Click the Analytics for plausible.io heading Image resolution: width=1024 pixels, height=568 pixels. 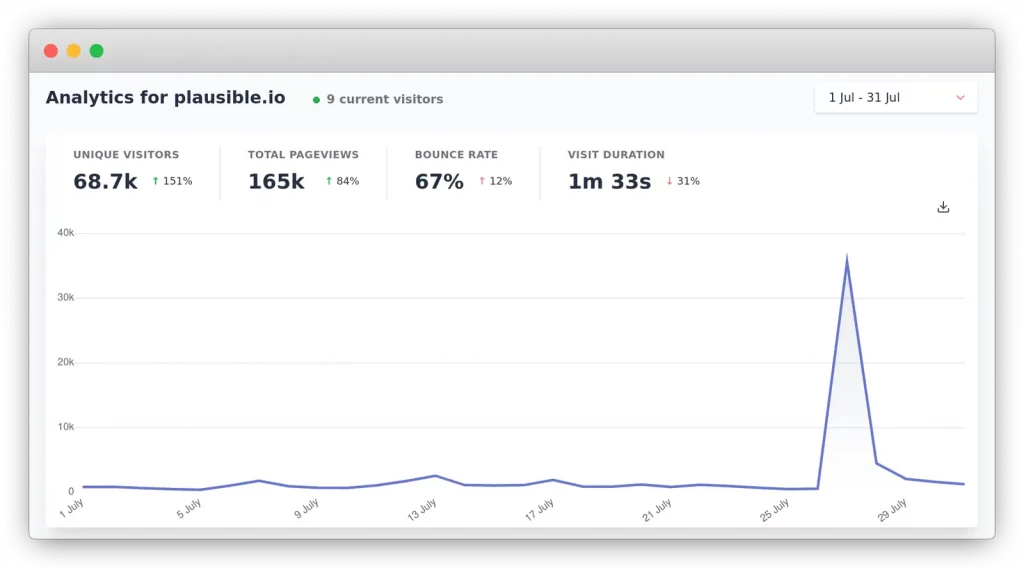click(x=165, y=98)
